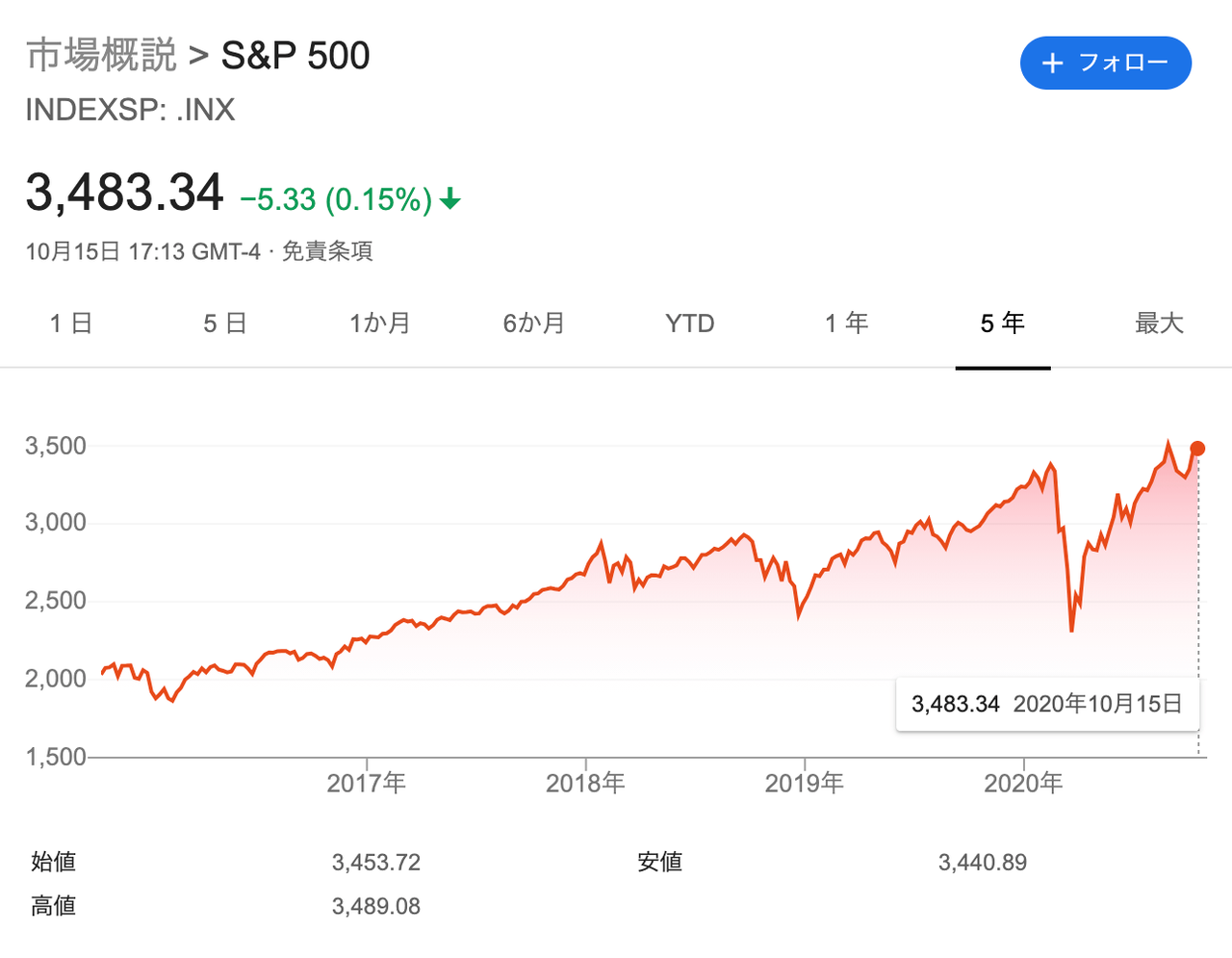Select the 1年 time range tab
Image resolution: width=1232 pixels, height=958 pixels.
pos(847,324)
